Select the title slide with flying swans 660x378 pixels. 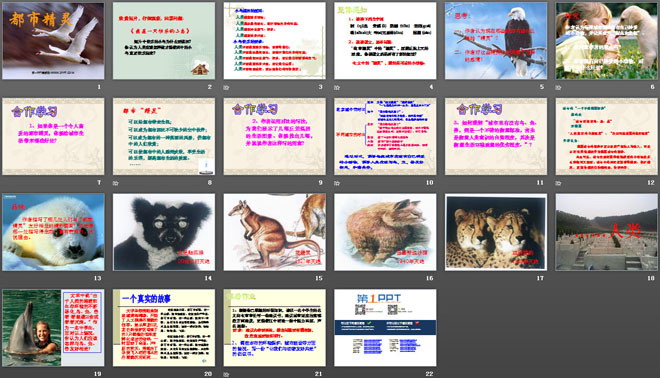pos(53,41)
